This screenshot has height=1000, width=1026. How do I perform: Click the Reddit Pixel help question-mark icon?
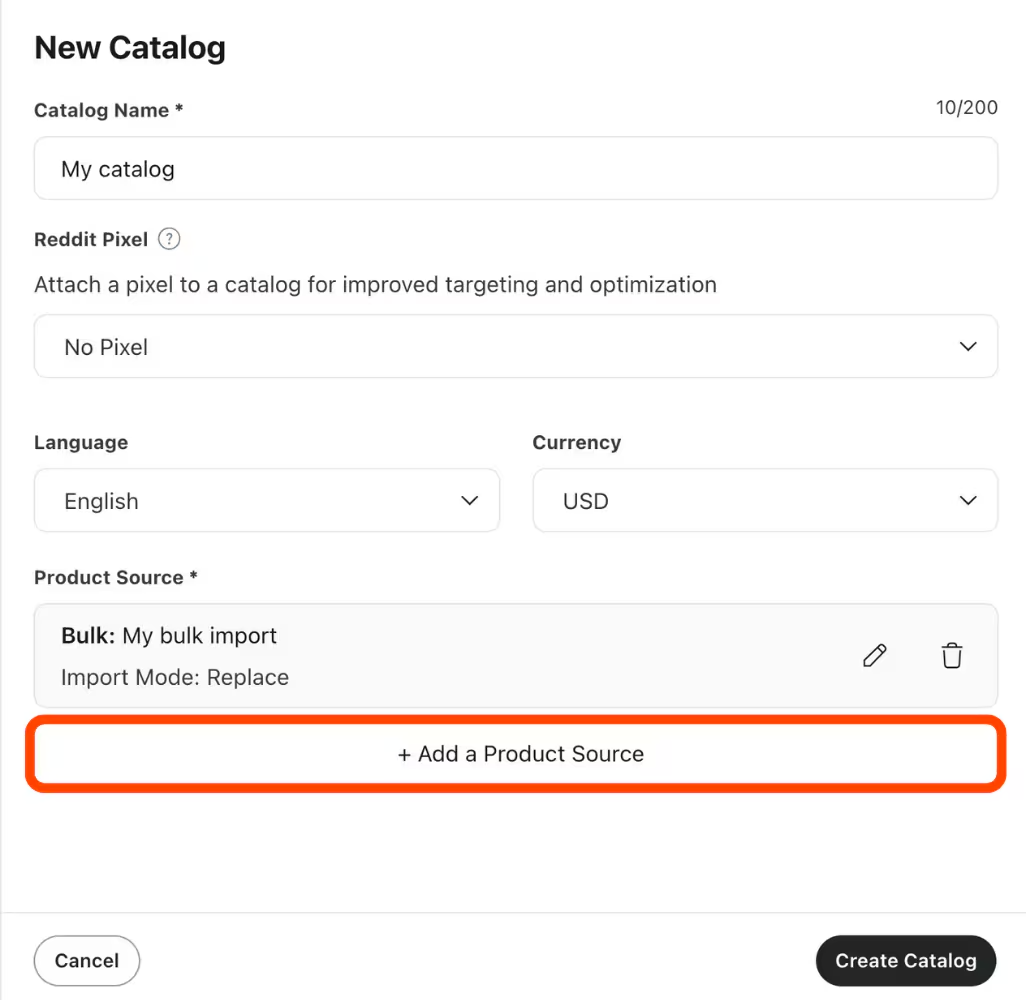[x=170, y=239]
